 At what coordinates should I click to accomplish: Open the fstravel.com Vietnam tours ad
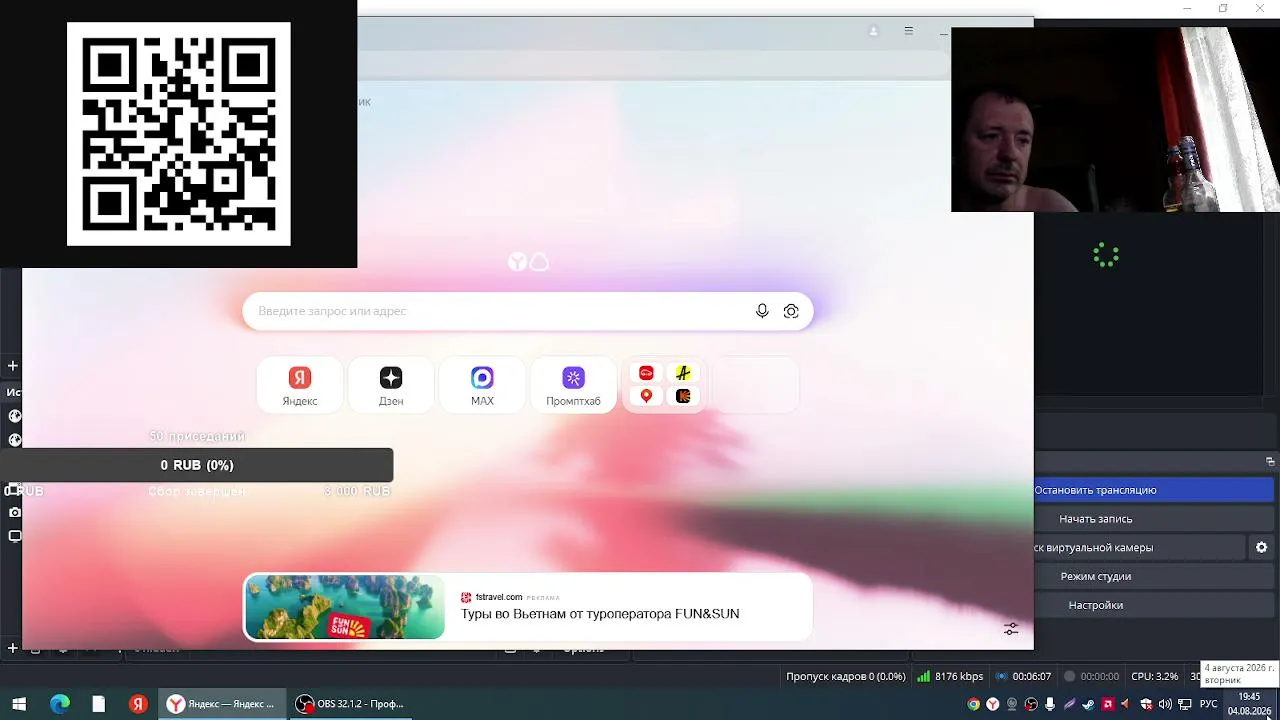pos(528,607)
